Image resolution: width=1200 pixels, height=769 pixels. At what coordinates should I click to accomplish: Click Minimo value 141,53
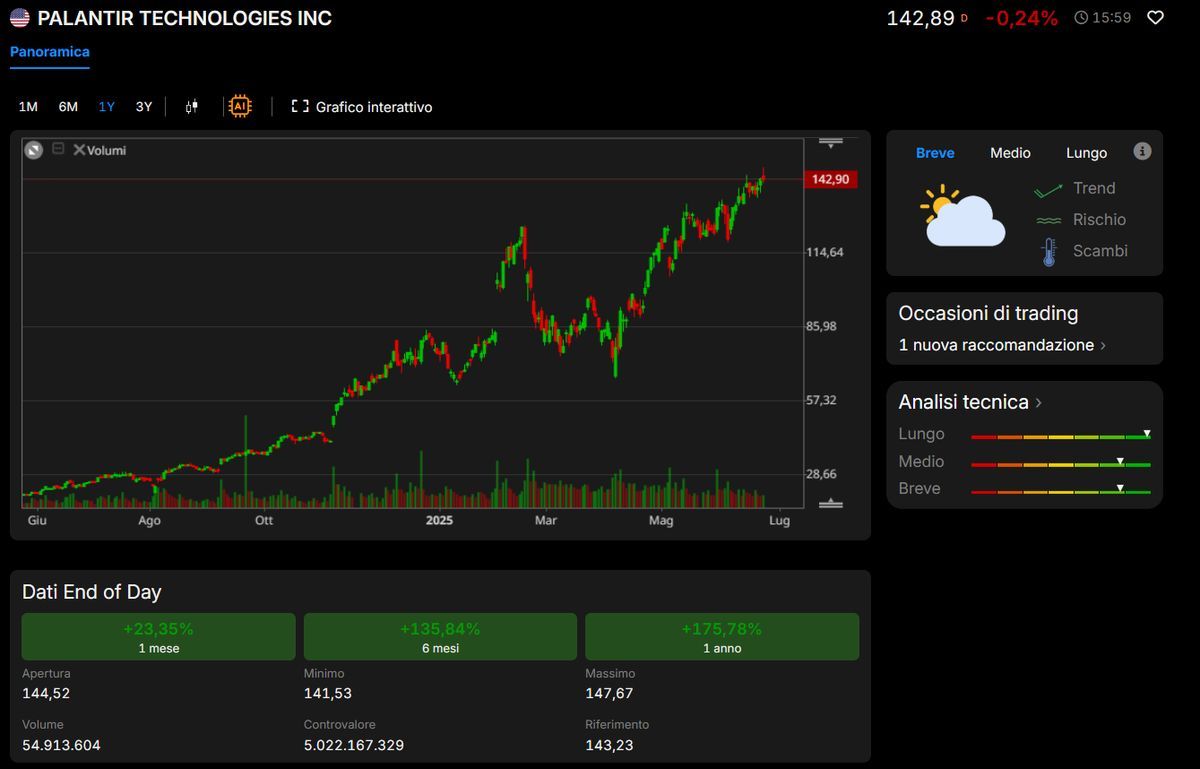328,693
